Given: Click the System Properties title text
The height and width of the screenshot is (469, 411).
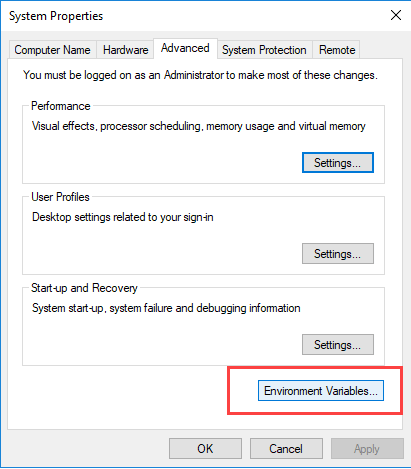Looking at the screenshot, I should pos(56,16).
